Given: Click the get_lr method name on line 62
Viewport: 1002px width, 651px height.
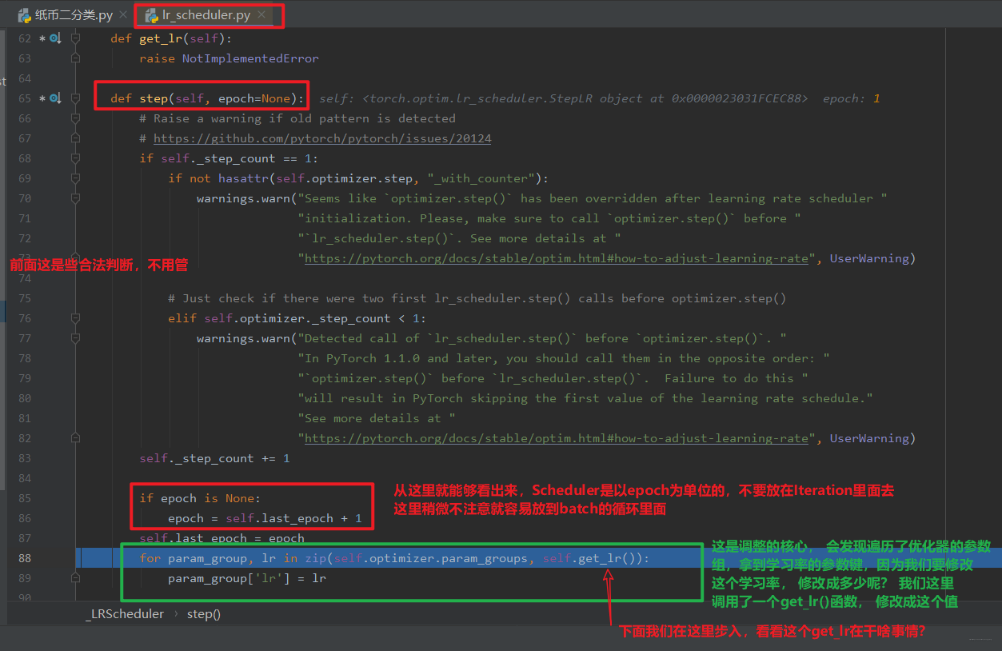Looking at the screenshot, I should pos(160,38).
